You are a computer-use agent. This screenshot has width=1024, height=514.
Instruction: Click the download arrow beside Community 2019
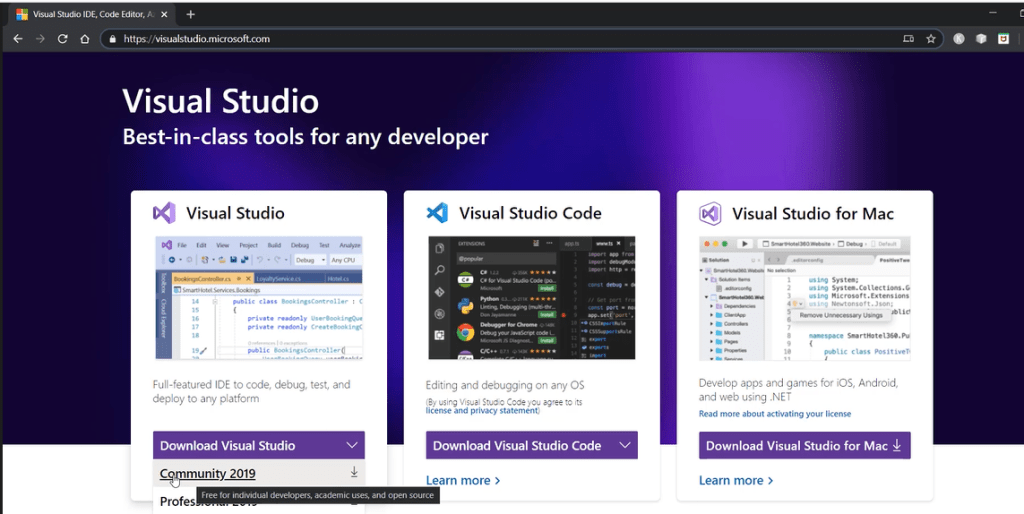pyautogui.click(x=354, y=472)
